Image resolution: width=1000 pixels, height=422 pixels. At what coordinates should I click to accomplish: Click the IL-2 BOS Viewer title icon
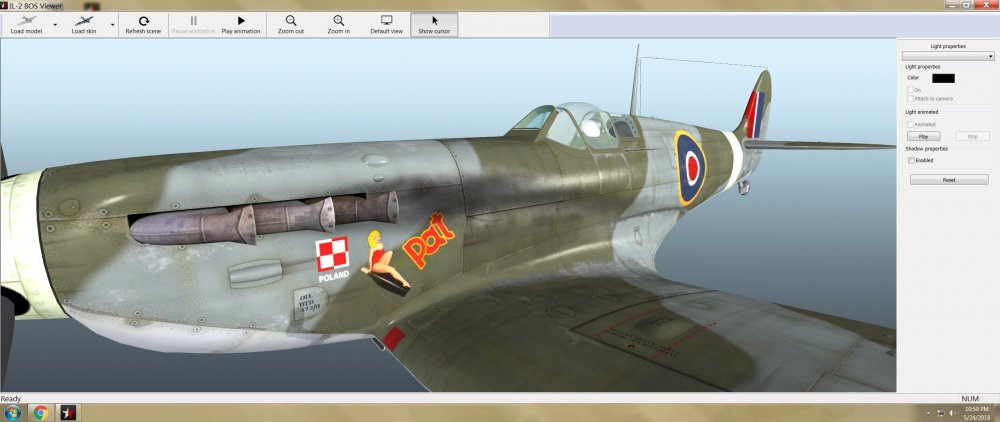[x=4, y=5]
